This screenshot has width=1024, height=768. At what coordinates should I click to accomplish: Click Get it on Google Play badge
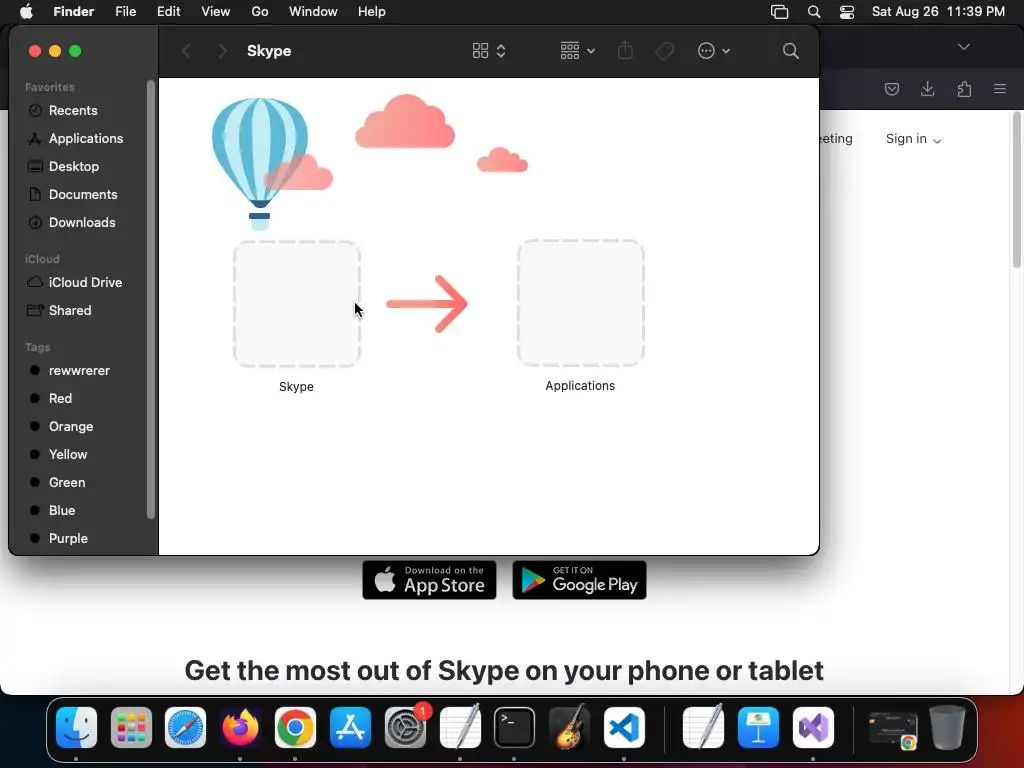(579, 580)
